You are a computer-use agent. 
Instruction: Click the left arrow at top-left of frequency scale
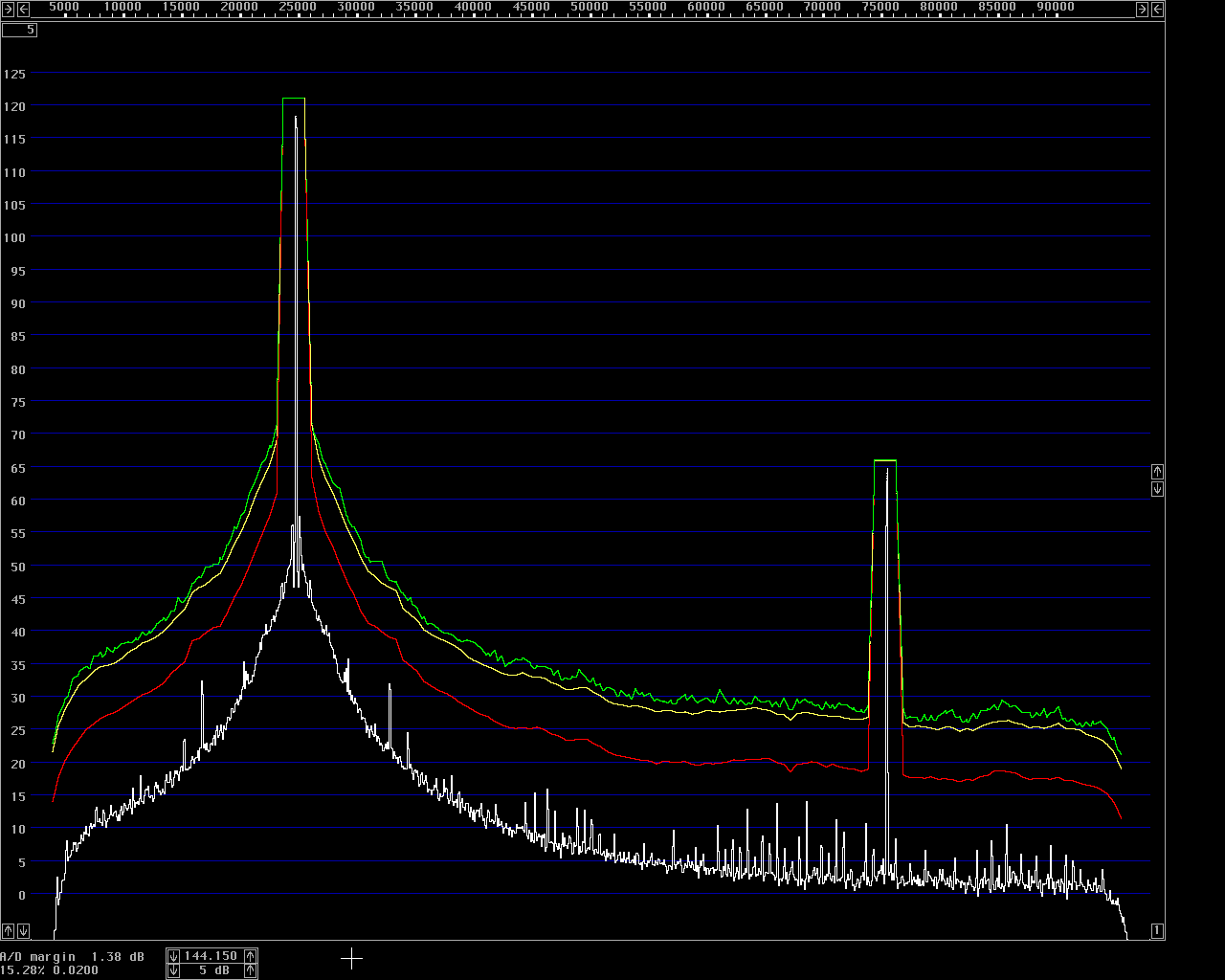tap(24, 9)
